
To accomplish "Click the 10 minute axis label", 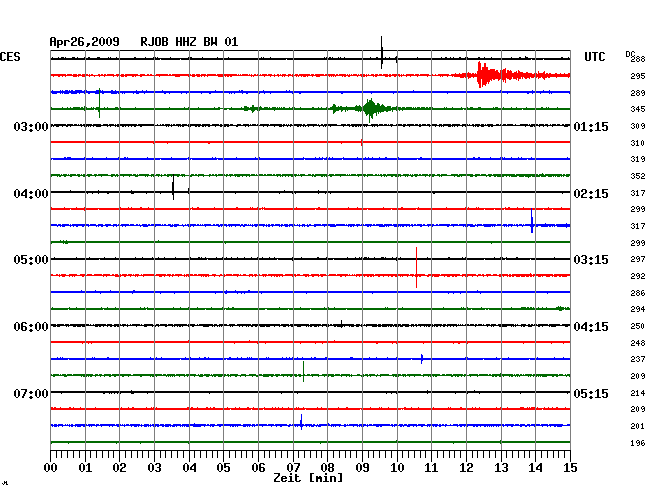I will click(x=397, y=468).
